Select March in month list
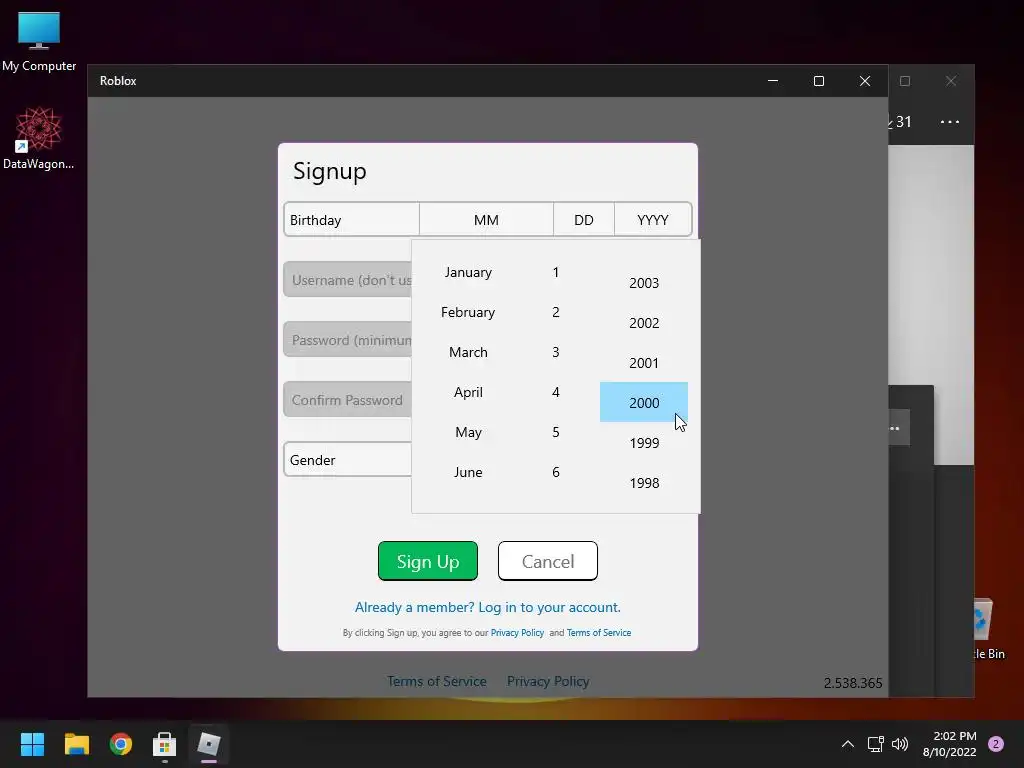Screen dimensions: 1024x768 (x=468, y=352)
